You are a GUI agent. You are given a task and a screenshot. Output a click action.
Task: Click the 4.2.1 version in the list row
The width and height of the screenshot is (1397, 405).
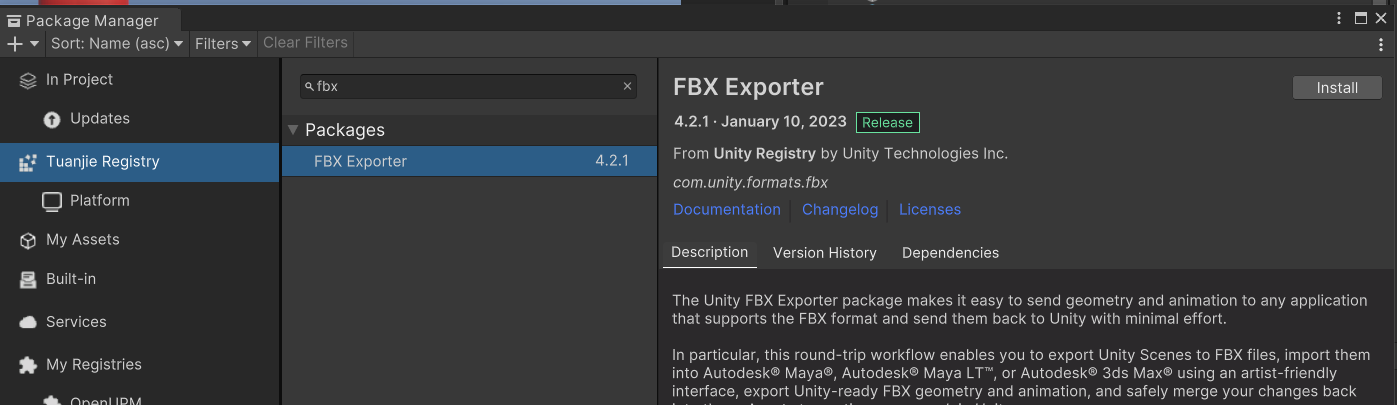tap(612, 161)
